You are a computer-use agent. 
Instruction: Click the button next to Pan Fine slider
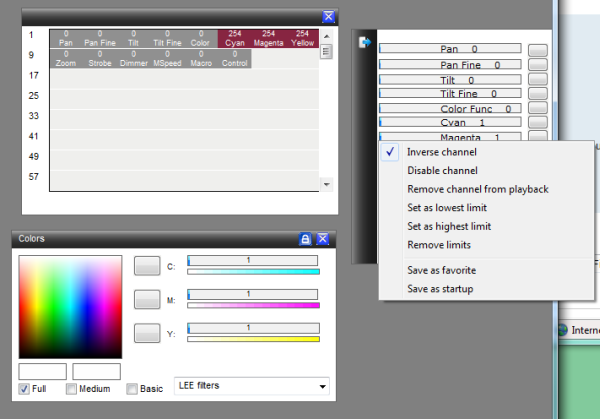[x=538, y=65]
